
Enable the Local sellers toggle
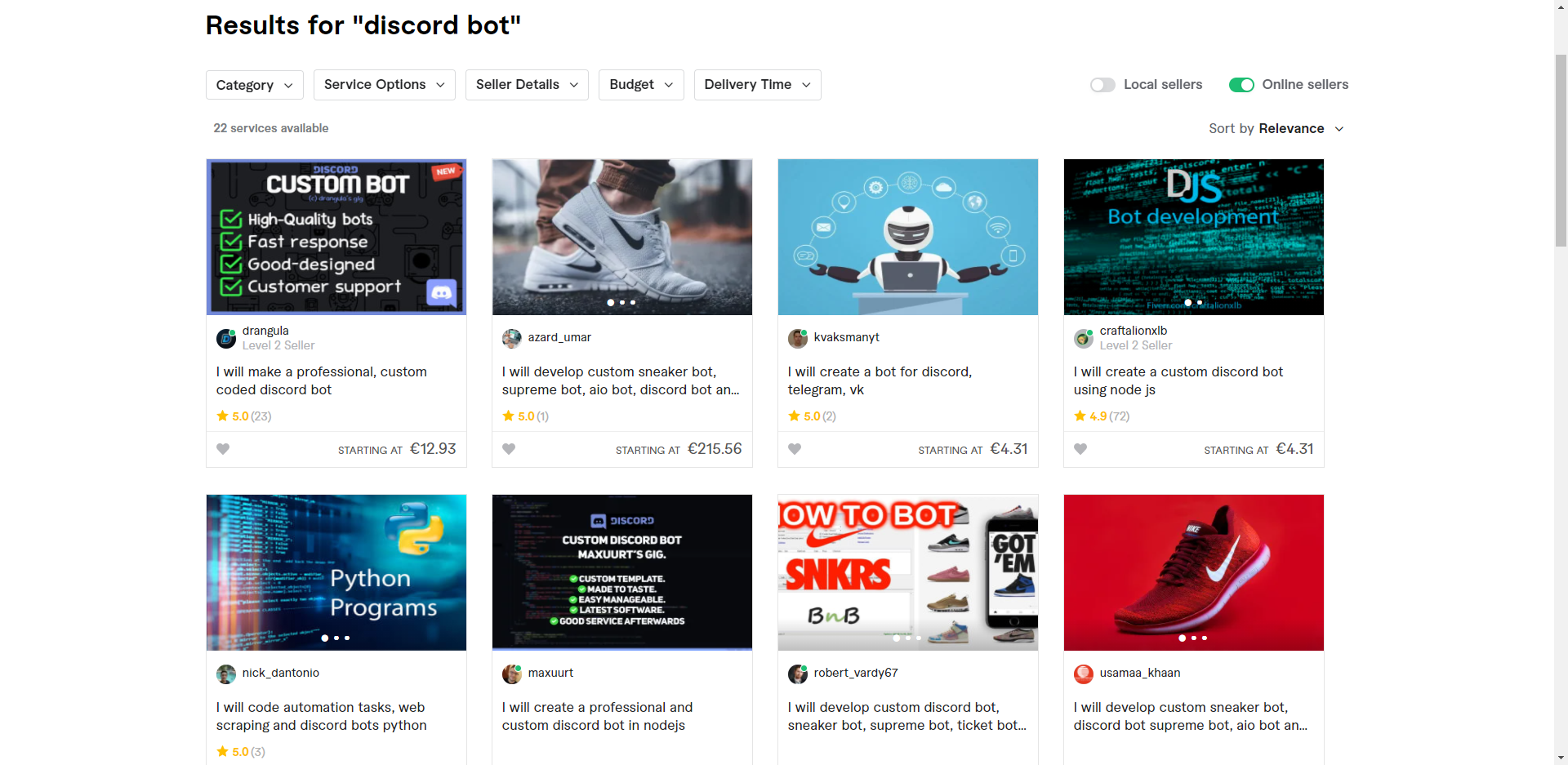tap(1102, 85)
